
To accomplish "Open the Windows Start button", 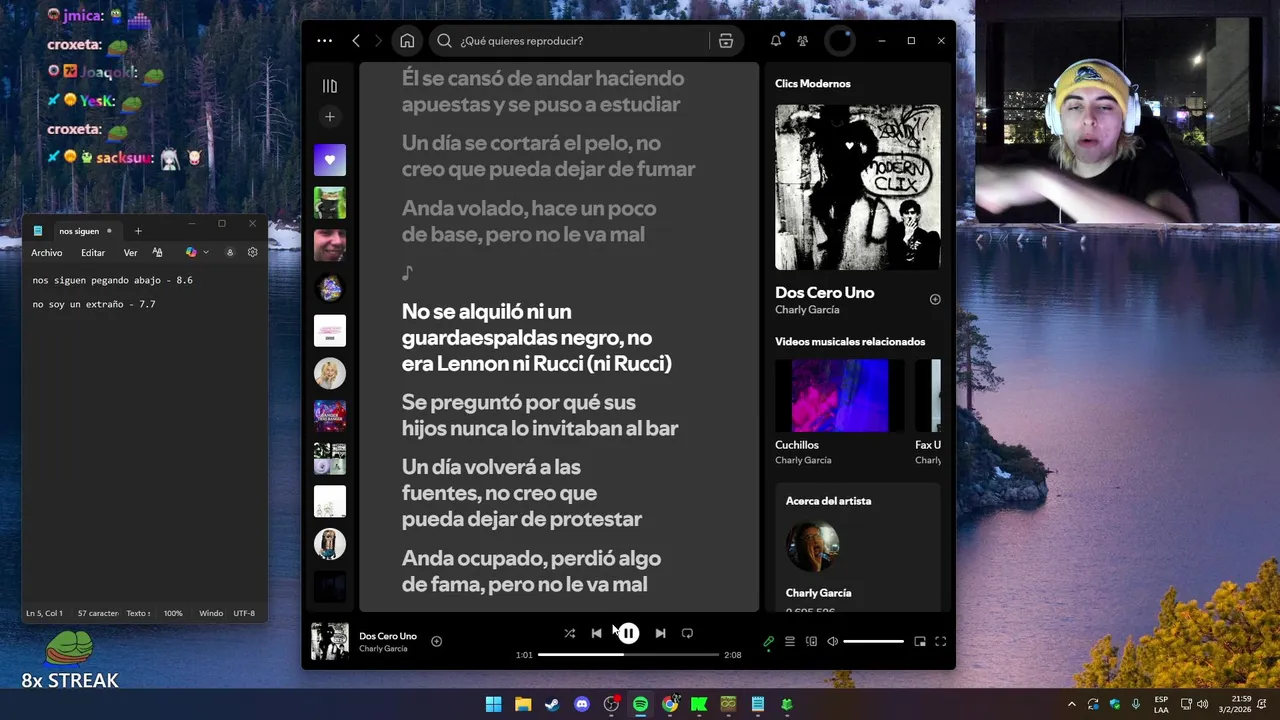I will pos(493,704).
